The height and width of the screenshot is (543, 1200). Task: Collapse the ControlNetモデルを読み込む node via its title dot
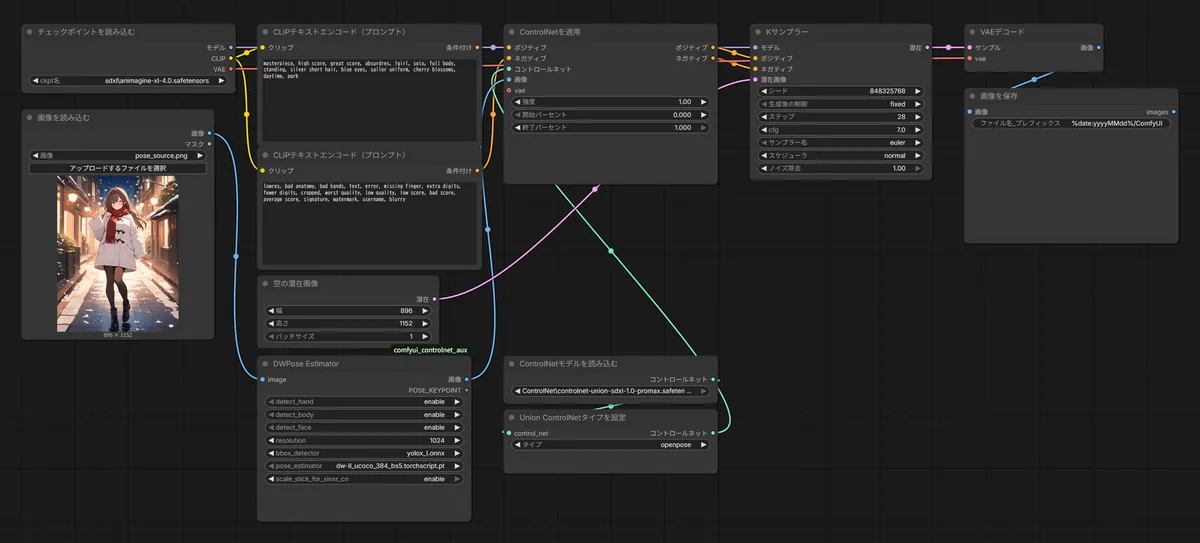point(513,363)
